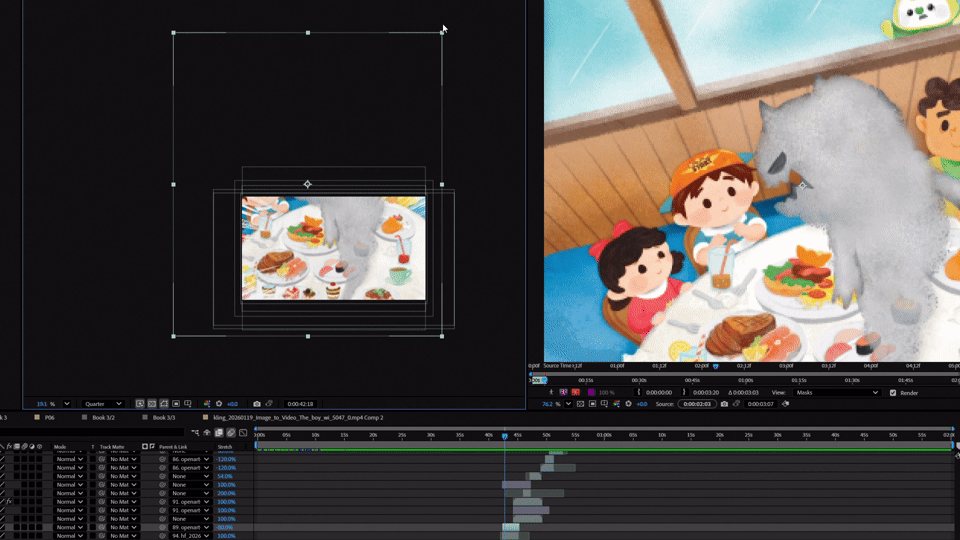
Task: Switch to the Book 3/3 timeline tab
Action: pyautogui.click(x=163, y=418)
